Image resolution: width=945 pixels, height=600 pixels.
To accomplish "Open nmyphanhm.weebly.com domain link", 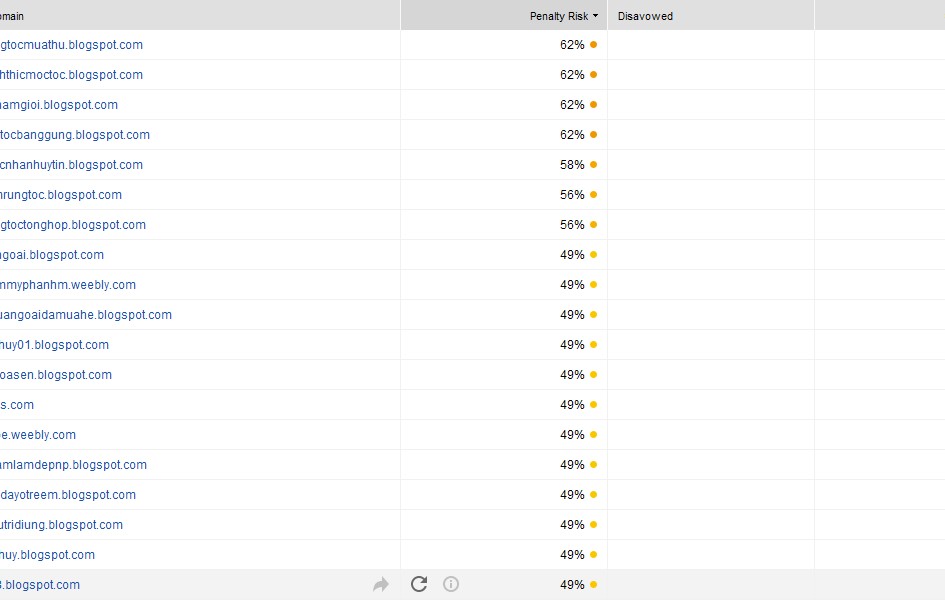I will (68, 285).
